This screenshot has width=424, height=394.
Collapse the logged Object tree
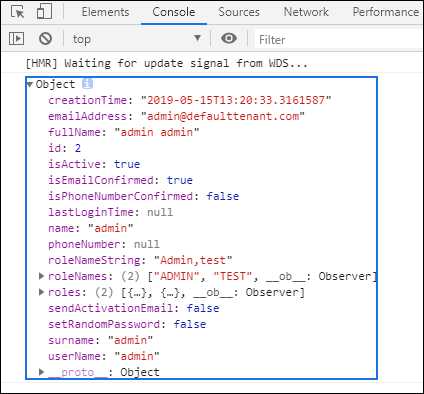(x=30, y=84)
